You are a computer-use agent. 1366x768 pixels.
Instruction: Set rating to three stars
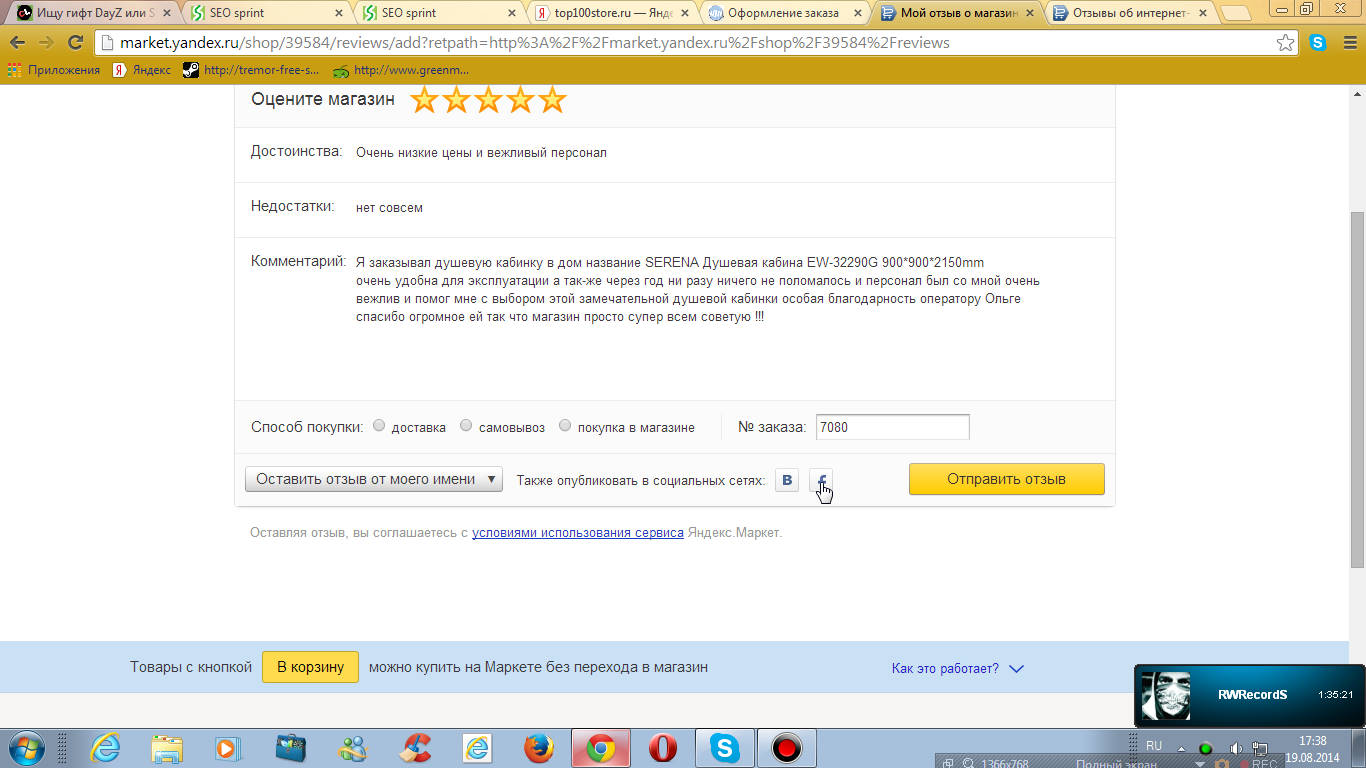488,100
